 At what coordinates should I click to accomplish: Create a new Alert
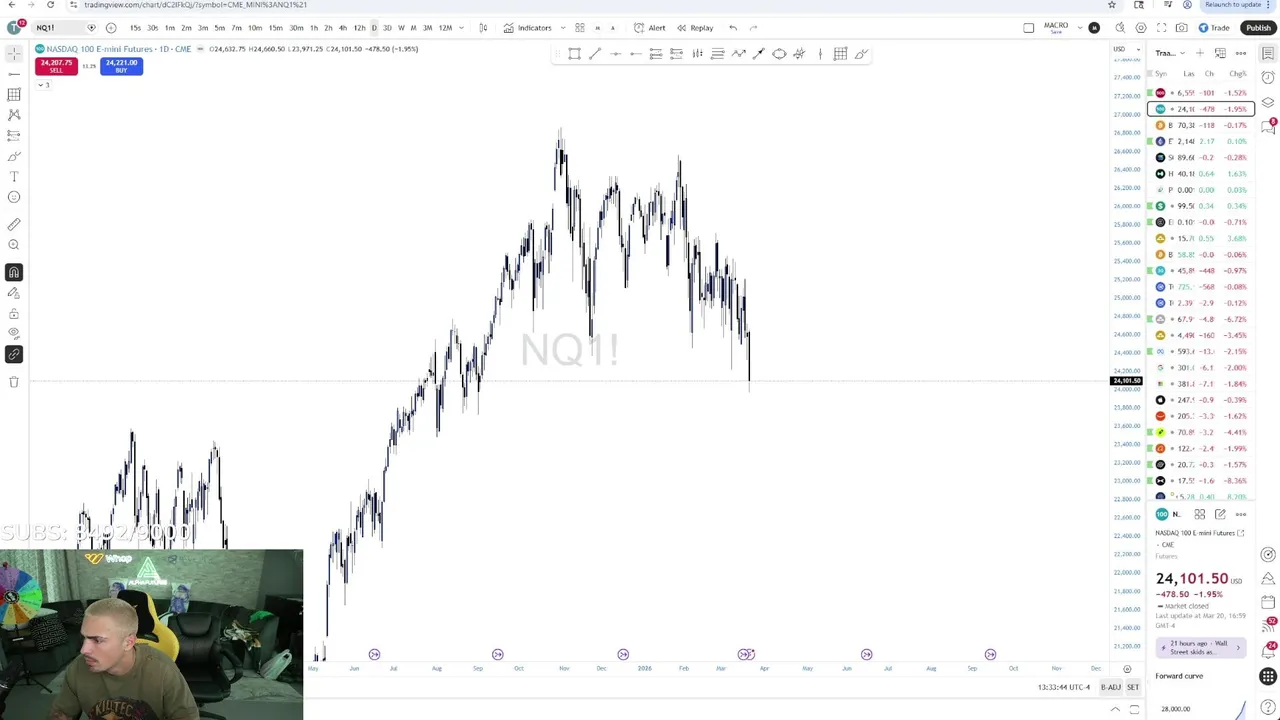[649, 28]
